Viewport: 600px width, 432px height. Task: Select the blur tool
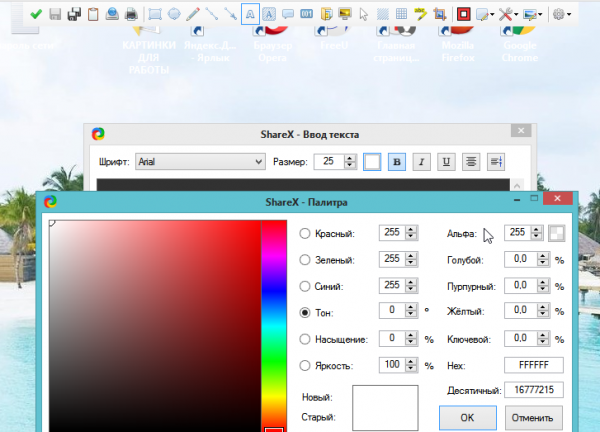click(383, 15)
